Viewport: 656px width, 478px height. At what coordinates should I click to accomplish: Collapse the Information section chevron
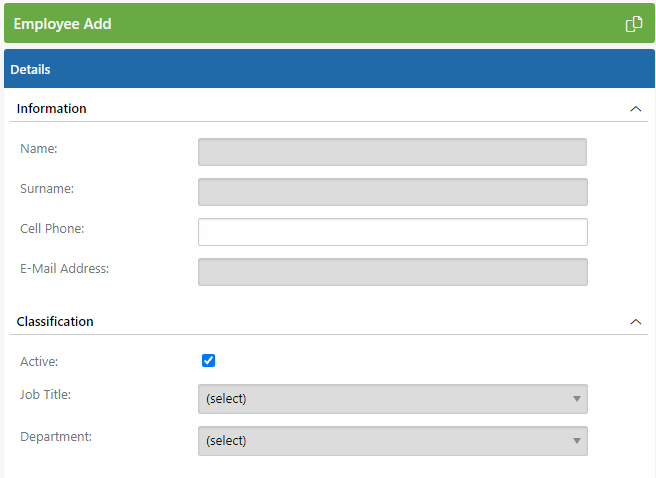tap(636, 109)
